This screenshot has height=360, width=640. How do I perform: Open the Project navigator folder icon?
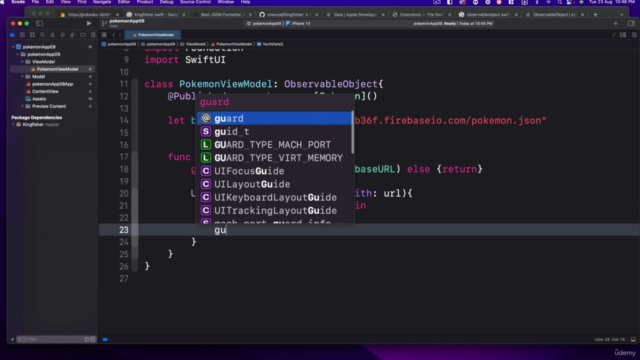coord(12,35)
